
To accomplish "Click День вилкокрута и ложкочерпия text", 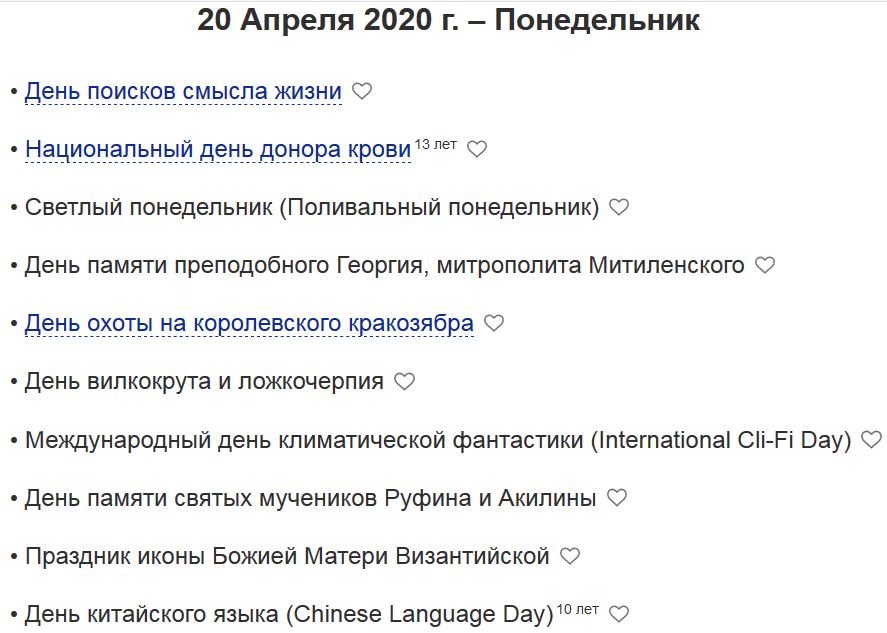I will [x=204, y=382].
